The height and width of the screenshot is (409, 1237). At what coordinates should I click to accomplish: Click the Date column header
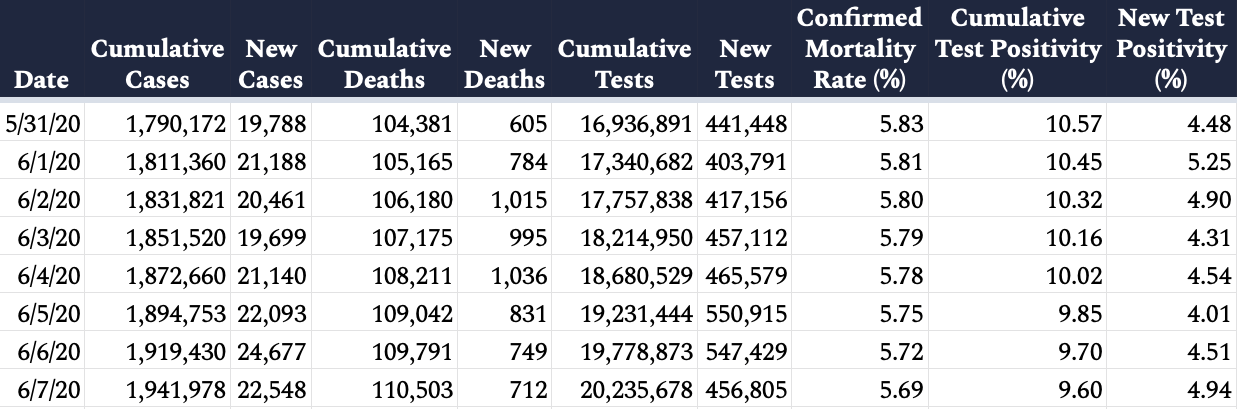(41, 80)
